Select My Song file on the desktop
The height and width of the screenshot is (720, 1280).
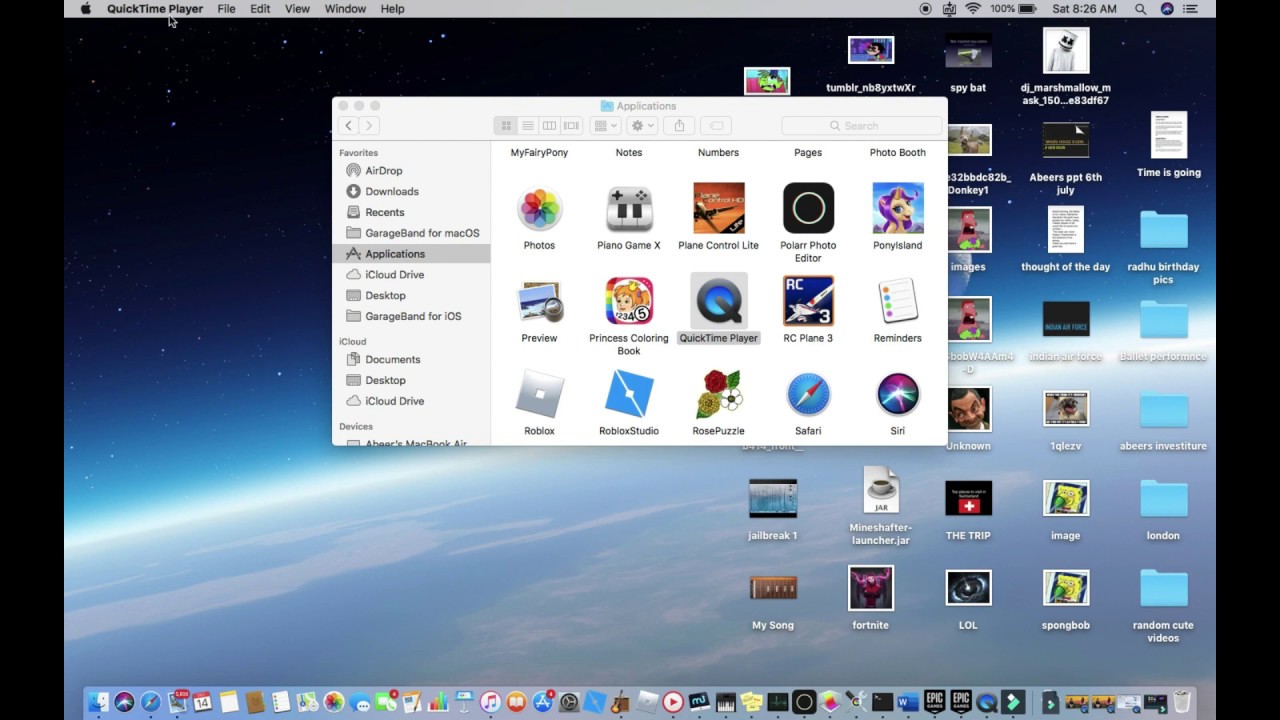pos(773,588)
